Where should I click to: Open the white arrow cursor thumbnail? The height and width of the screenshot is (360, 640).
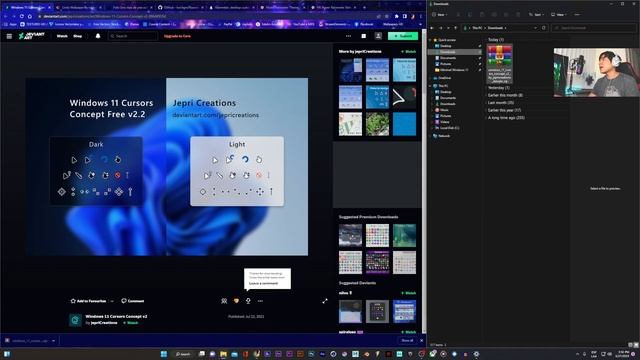404,97
